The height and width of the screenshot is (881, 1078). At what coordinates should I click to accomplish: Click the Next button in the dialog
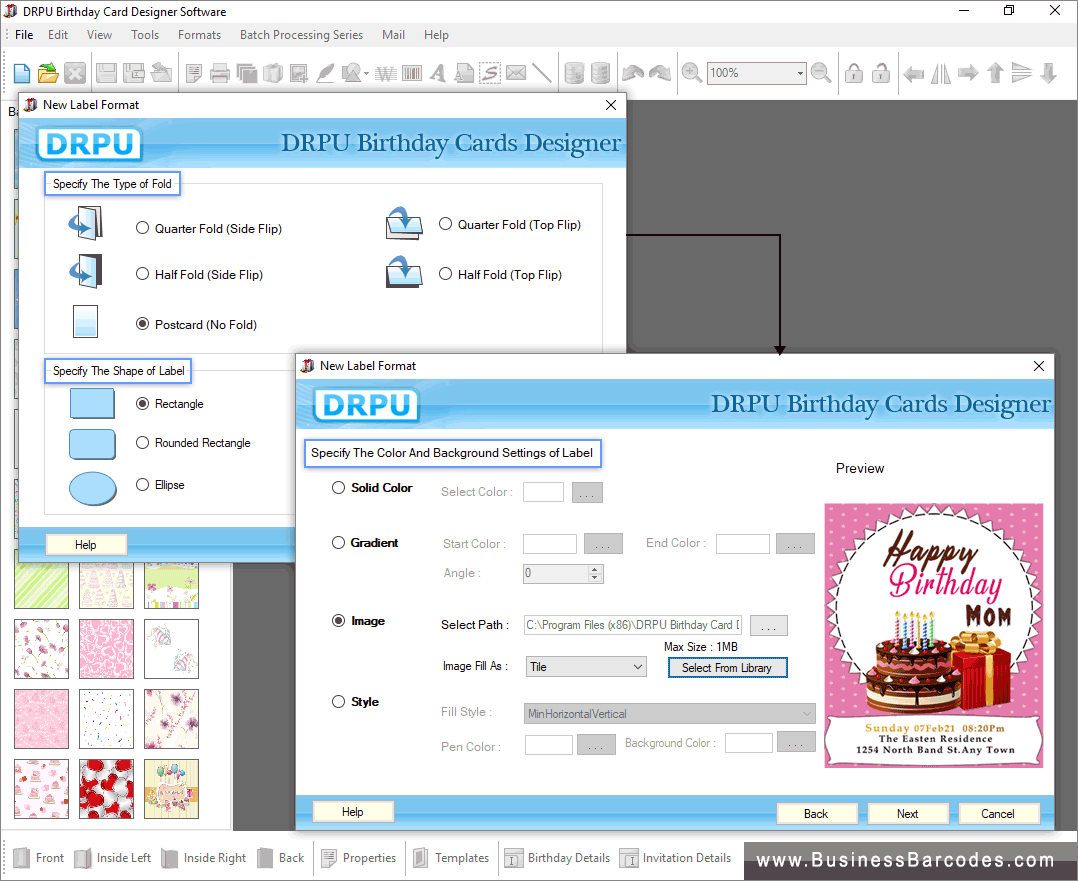(908, 814)
